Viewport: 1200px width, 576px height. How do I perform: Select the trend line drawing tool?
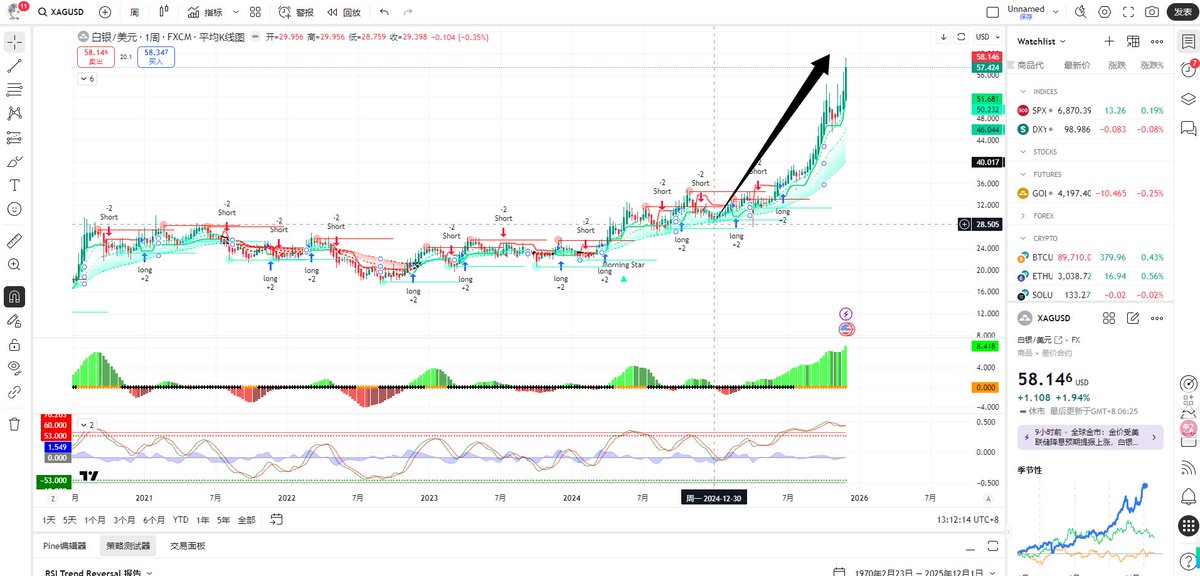pos(15,66)
